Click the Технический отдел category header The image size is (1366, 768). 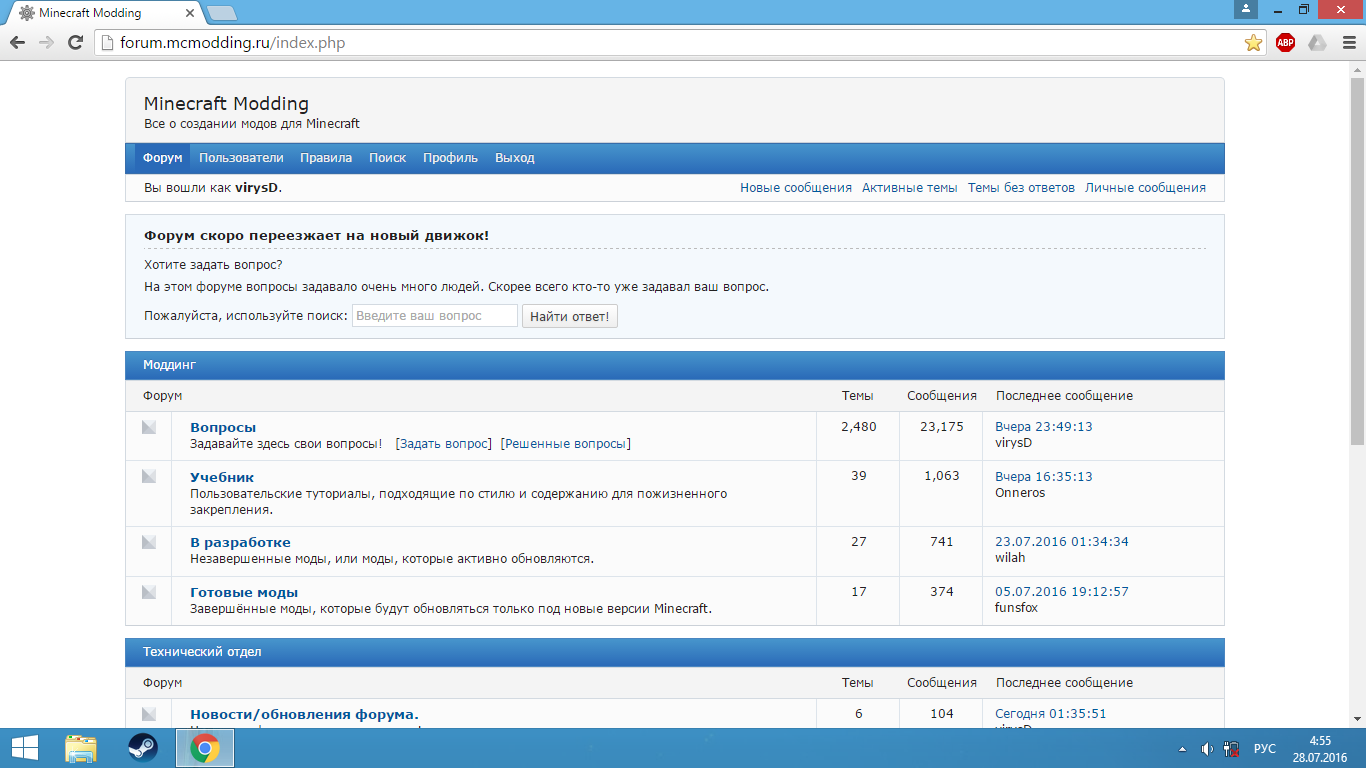674,651
